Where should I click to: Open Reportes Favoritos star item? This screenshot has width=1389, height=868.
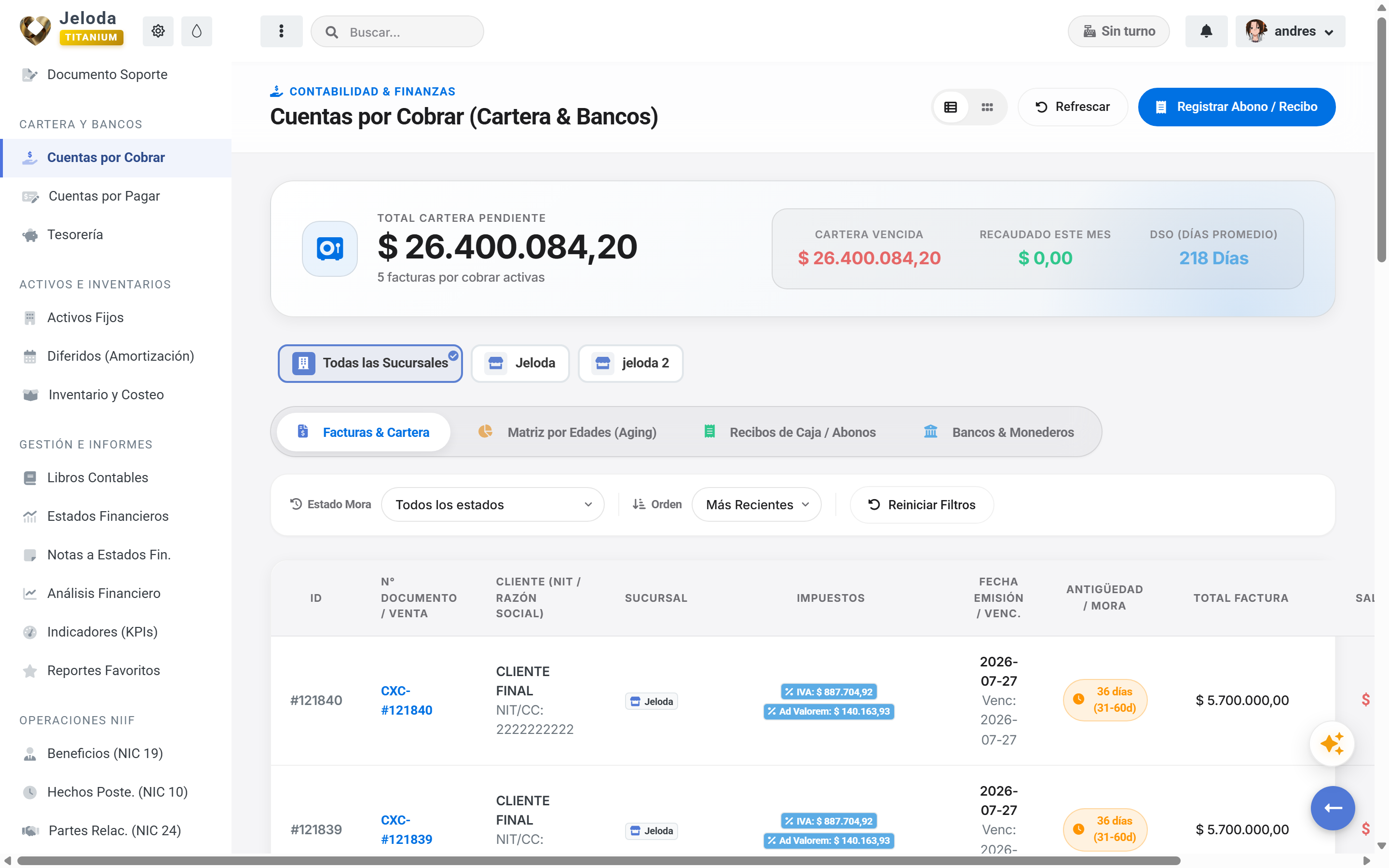(116, 670)
